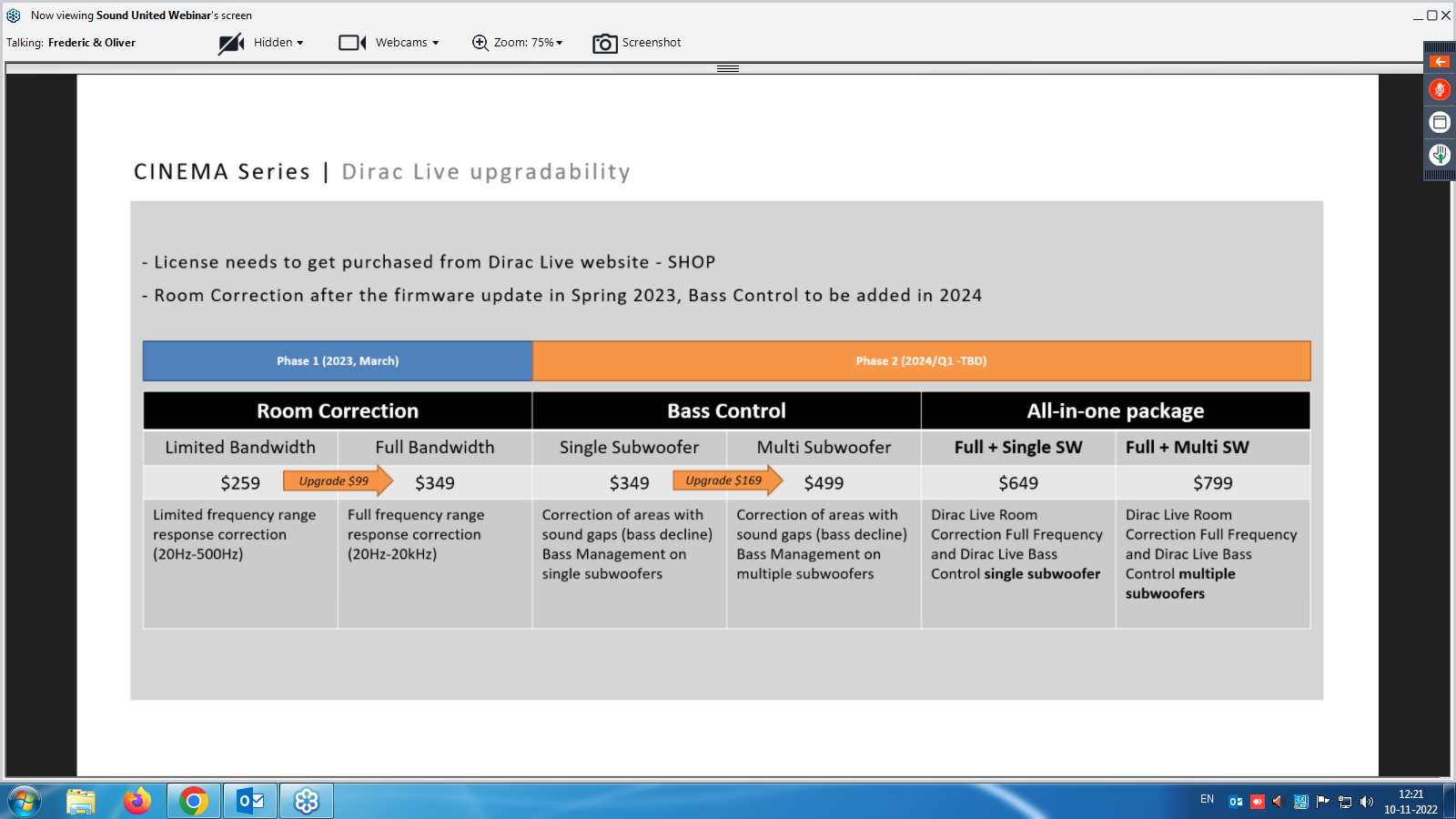Open the Zoom: 75% dropdown
This screenshot has height=819, width=1456.
click(x=529, y=43)
